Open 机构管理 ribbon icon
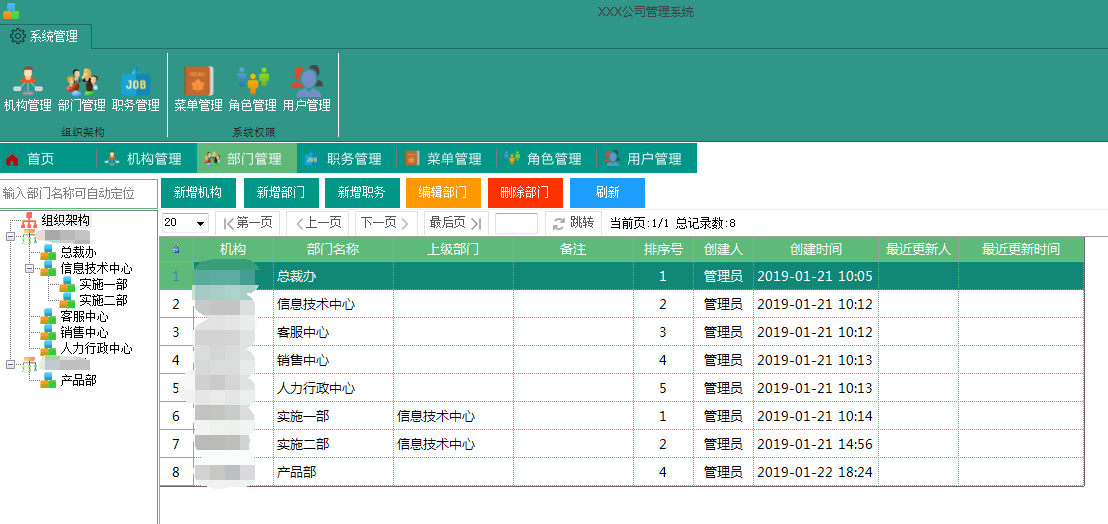Viewport: 1108px width, 524px height. (28, 81)
